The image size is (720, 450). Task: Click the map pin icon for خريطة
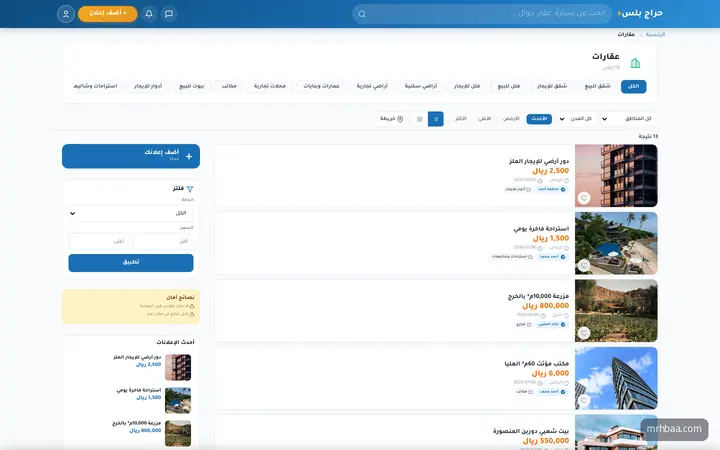coord(400,119)
